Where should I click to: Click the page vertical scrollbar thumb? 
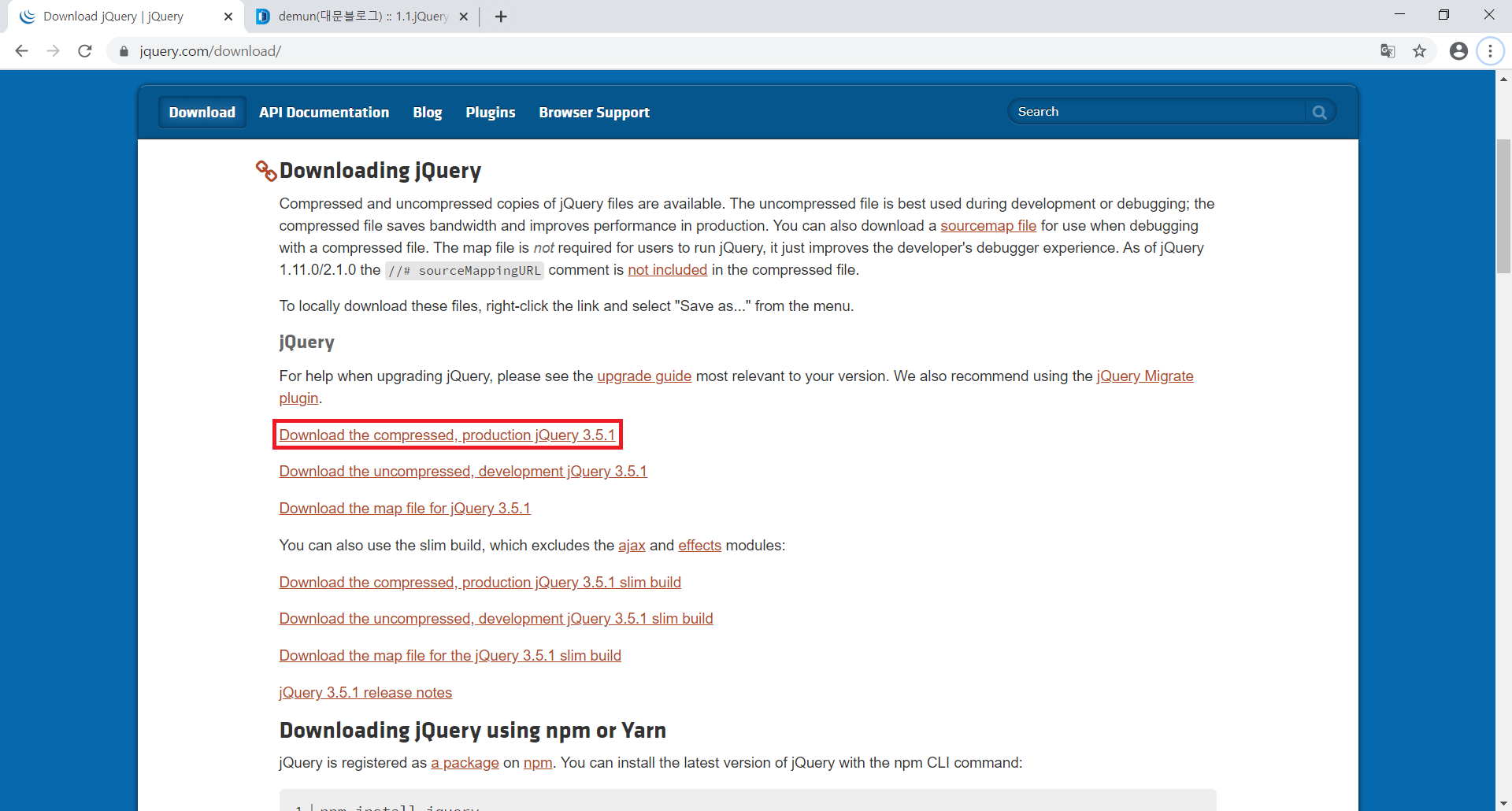click(x=1503, y=206)
